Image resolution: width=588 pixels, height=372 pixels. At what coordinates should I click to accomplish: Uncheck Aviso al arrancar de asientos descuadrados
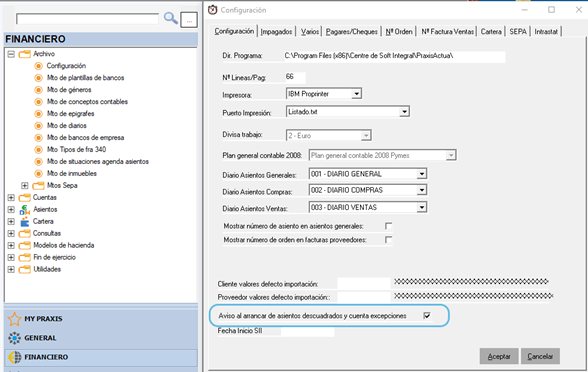(x=427, y=316)
